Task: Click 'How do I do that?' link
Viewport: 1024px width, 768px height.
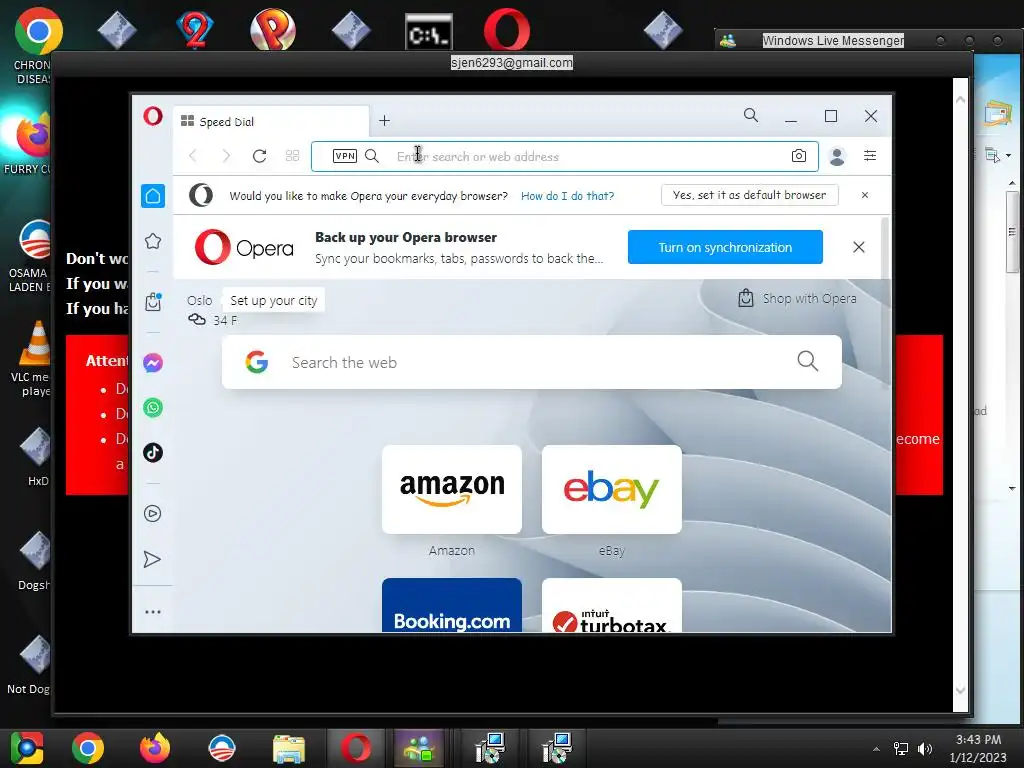Action: pyautogui.click(x=568, y=196)
